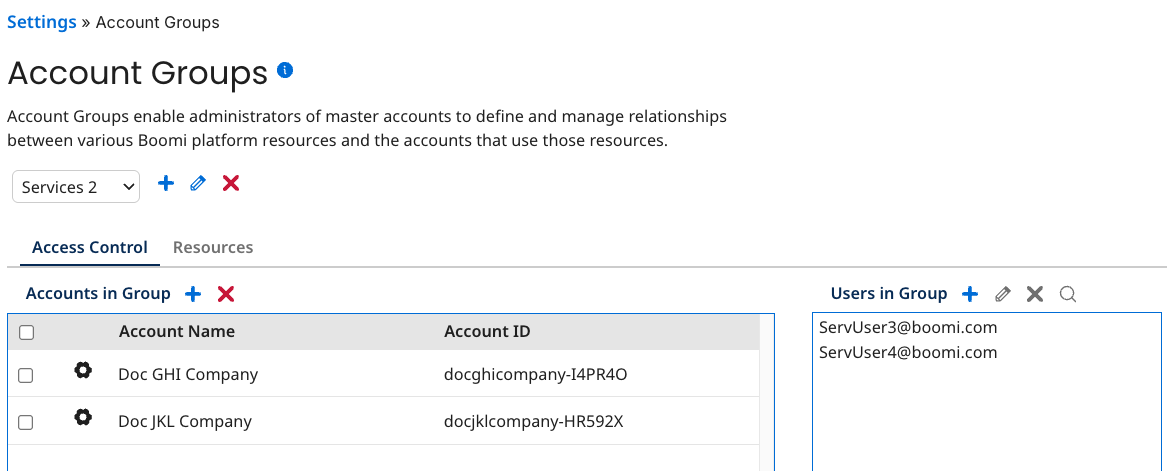Switch to the Access Control tab
The image size is (1167, 471).
[90, 247]
